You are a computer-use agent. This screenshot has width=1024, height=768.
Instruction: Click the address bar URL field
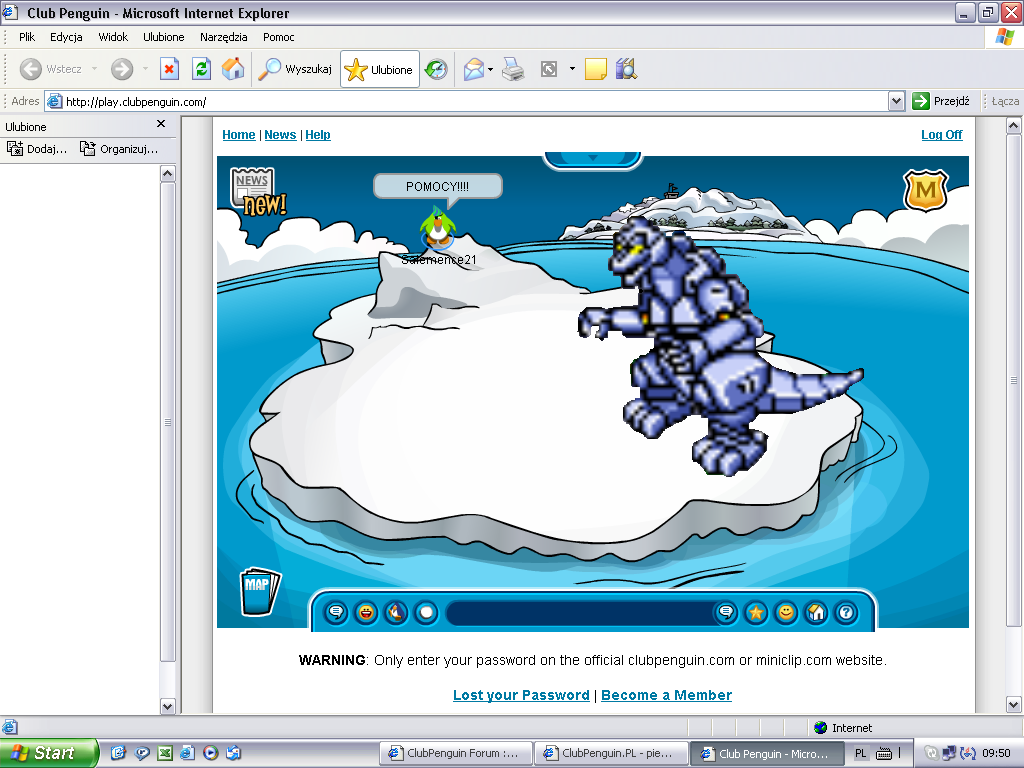coord(466,101)
